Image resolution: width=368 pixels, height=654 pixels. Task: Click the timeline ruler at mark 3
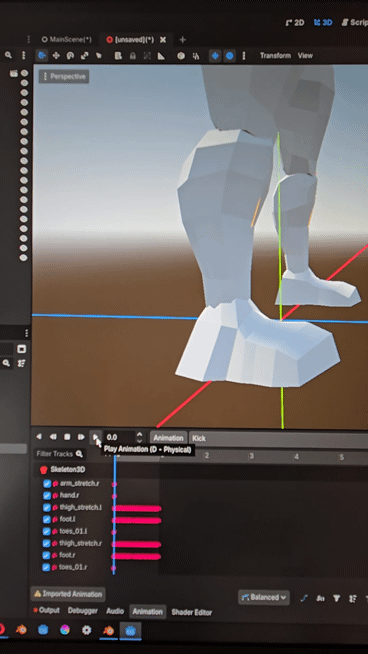click(252, 456)
